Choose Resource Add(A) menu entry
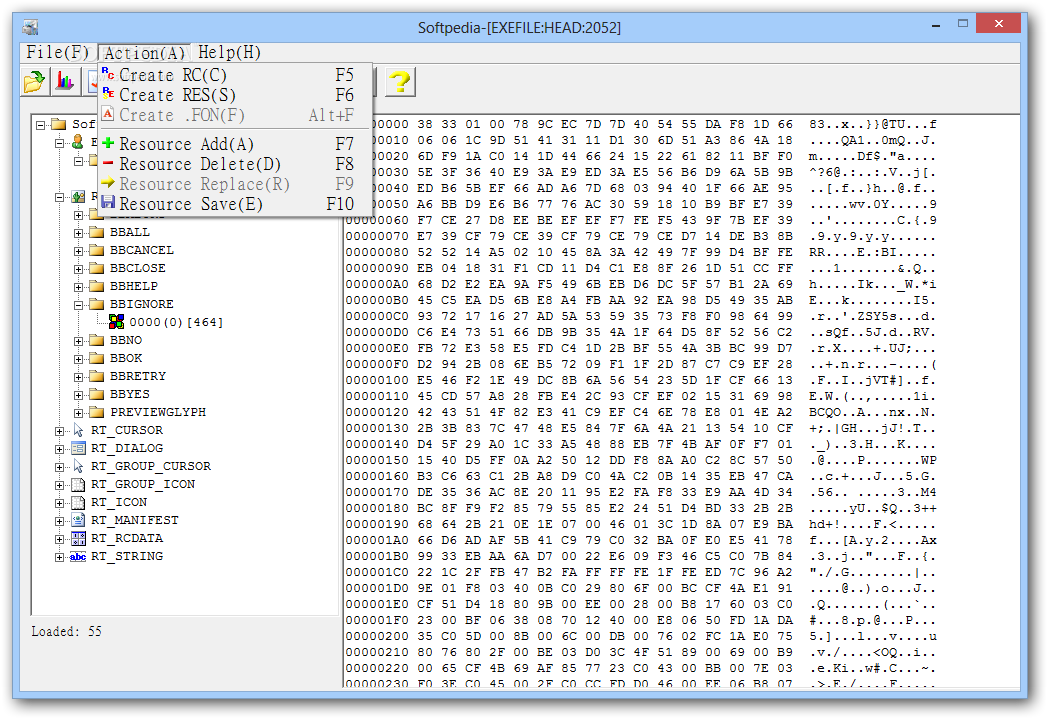 point(235,144)
